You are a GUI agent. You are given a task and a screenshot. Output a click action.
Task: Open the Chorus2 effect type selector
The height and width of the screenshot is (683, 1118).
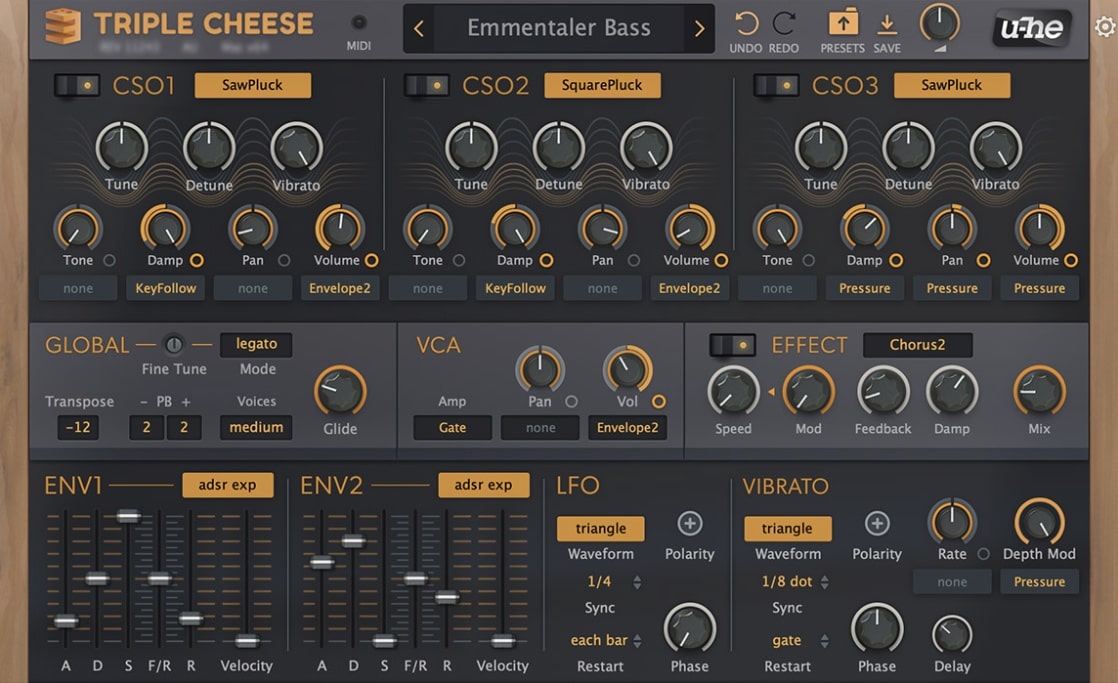pos(917,345)
